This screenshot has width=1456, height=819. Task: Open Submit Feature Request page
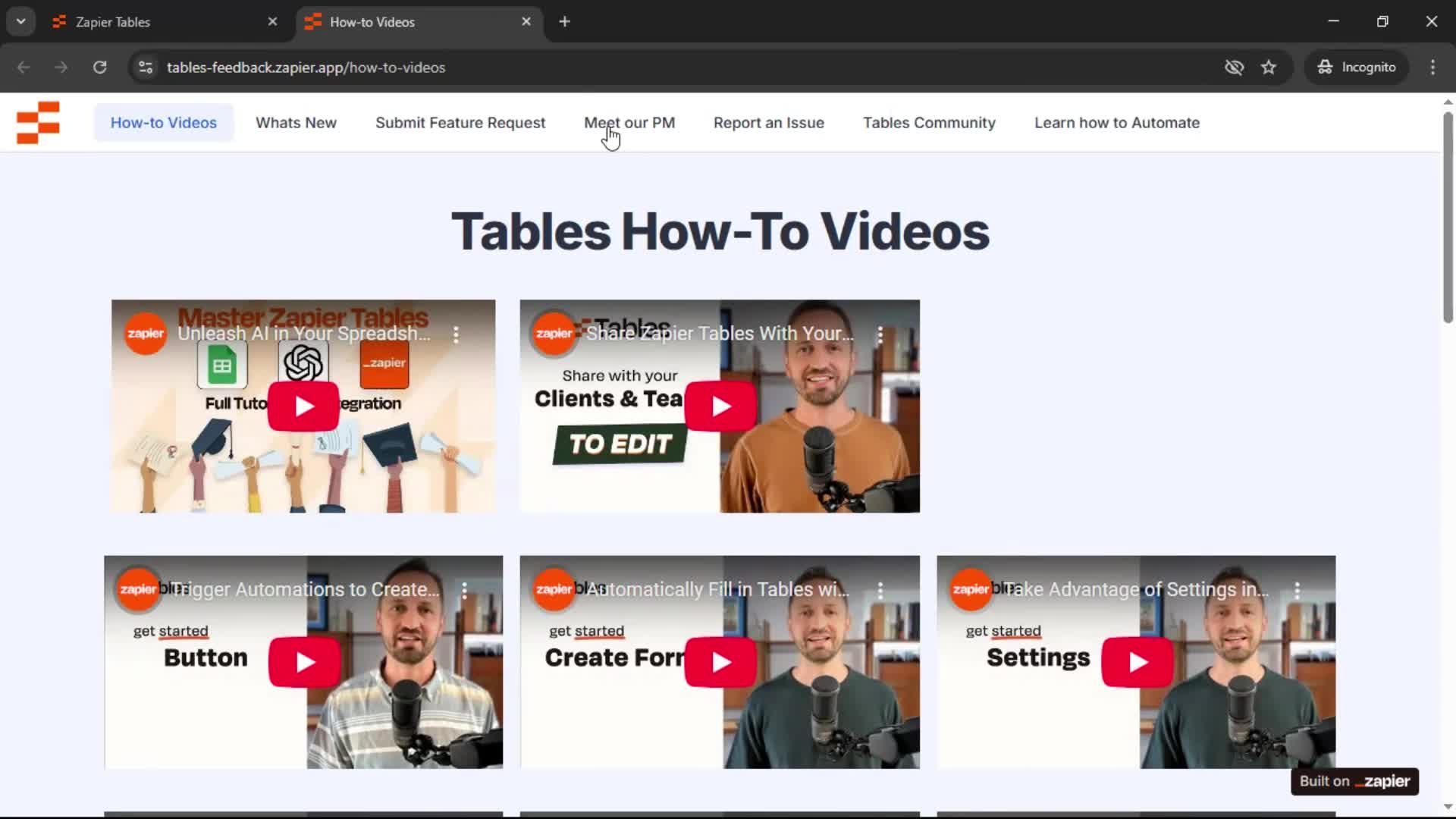tap(460, 123)
